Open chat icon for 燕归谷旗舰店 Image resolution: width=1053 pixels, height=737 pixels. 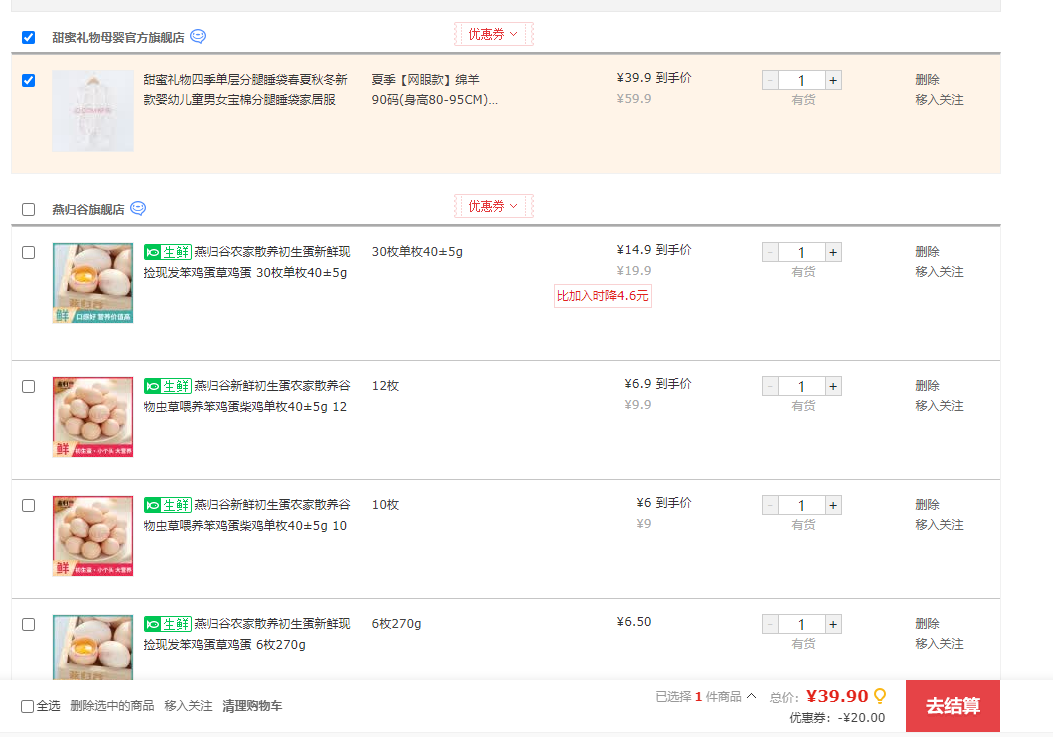[138, 209]
